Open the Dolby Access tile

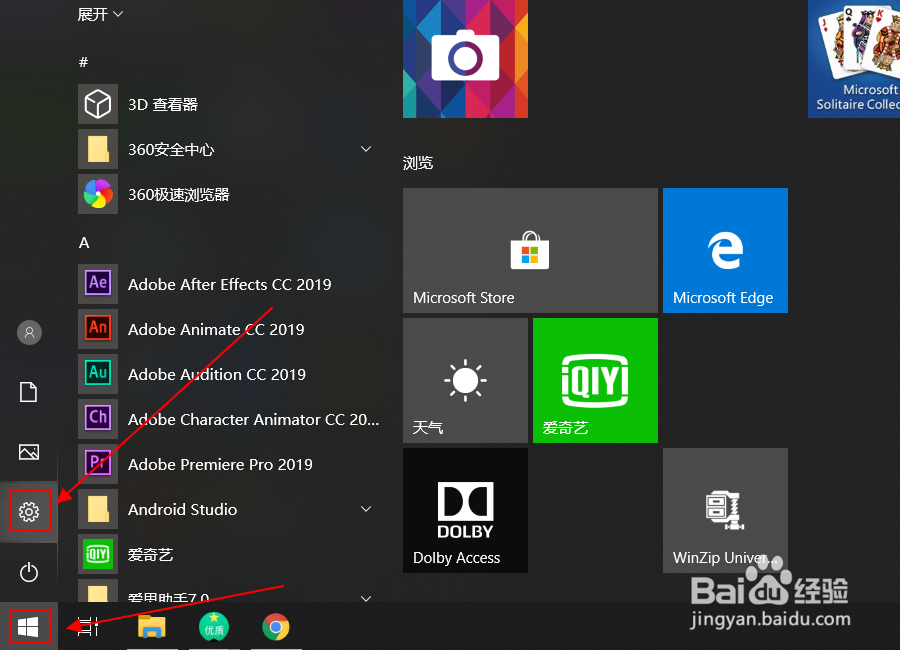tap(465, 510)
